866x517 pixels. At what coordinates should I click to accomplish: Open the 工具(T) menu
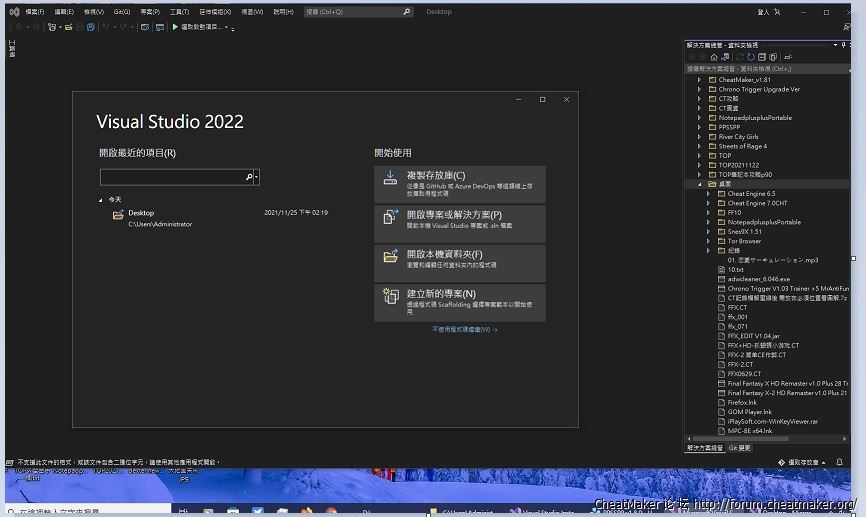coord(179,12)
